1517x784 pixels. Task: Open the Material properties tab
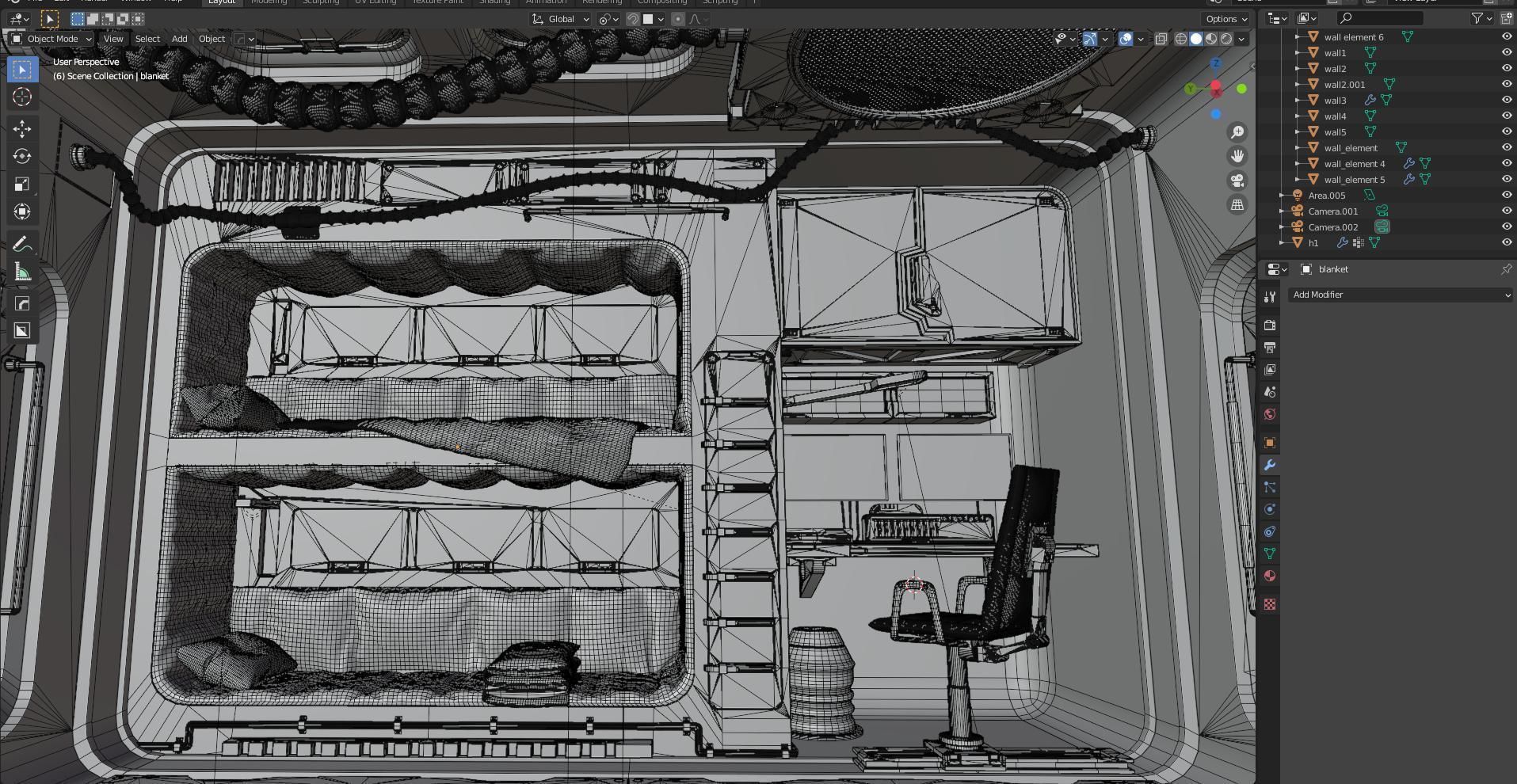(x=1270, y=576)
